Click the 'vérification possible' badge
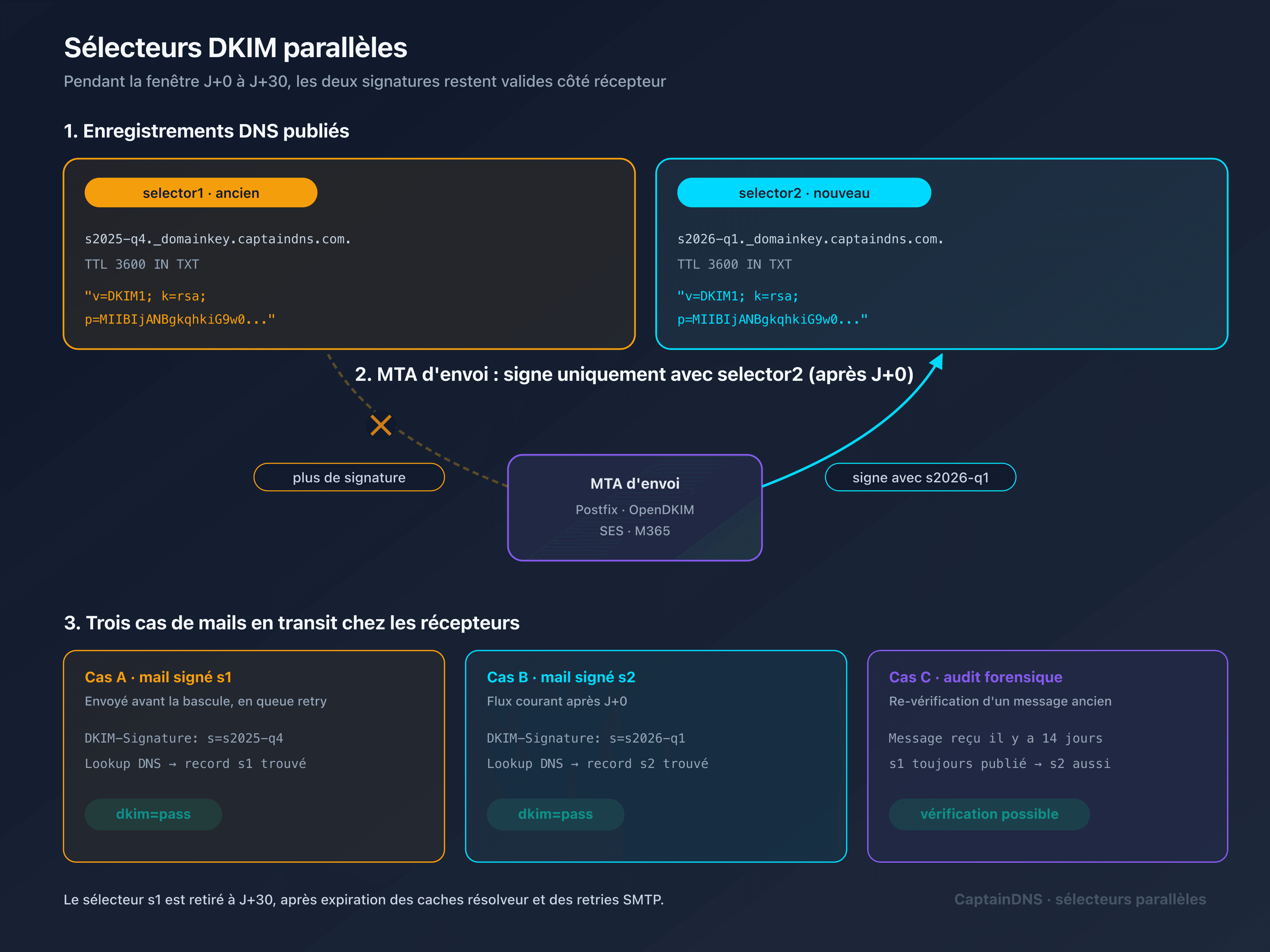The image size is (1270, 952). pos(989,814)
